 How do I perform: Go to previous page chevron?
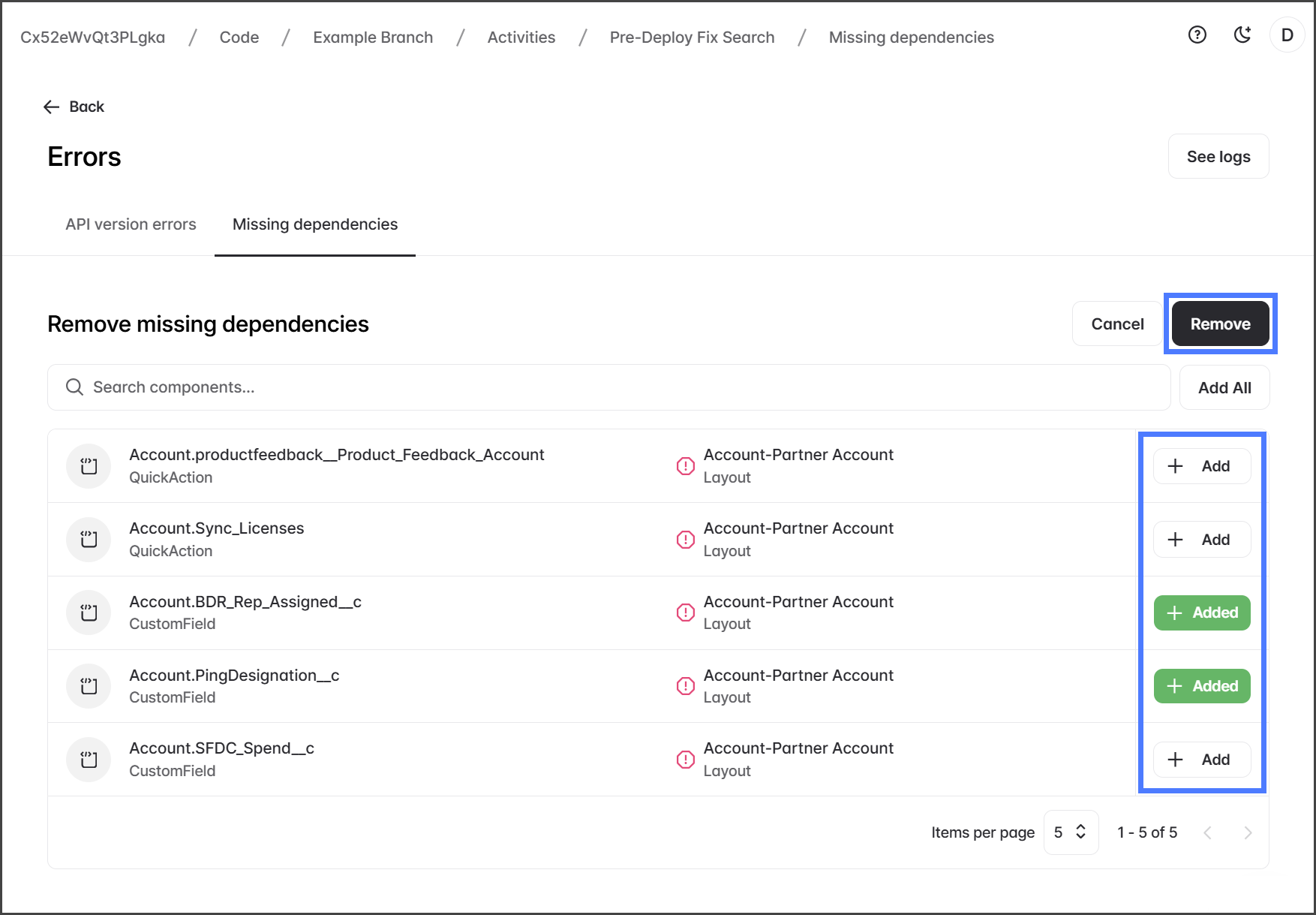(1207, 832)
